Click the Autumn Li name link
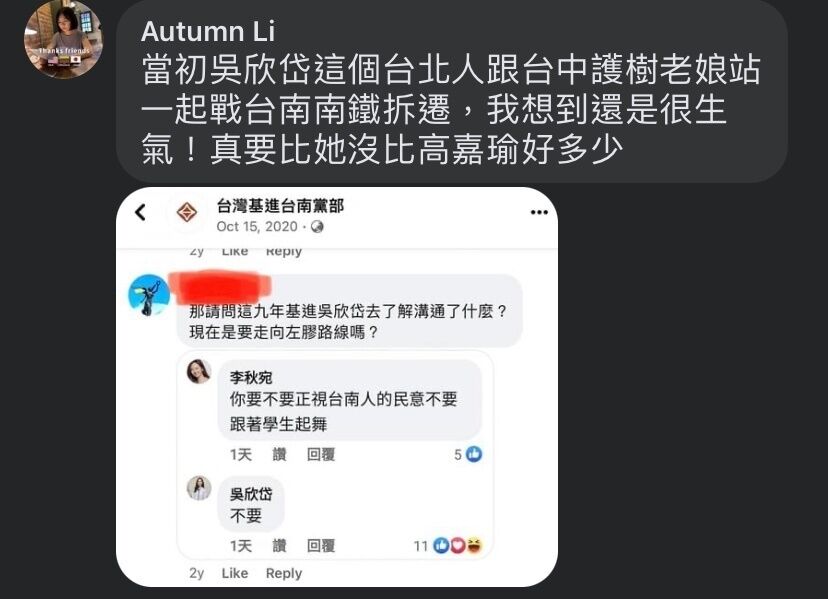828x599 pixels. coord(208,31)
